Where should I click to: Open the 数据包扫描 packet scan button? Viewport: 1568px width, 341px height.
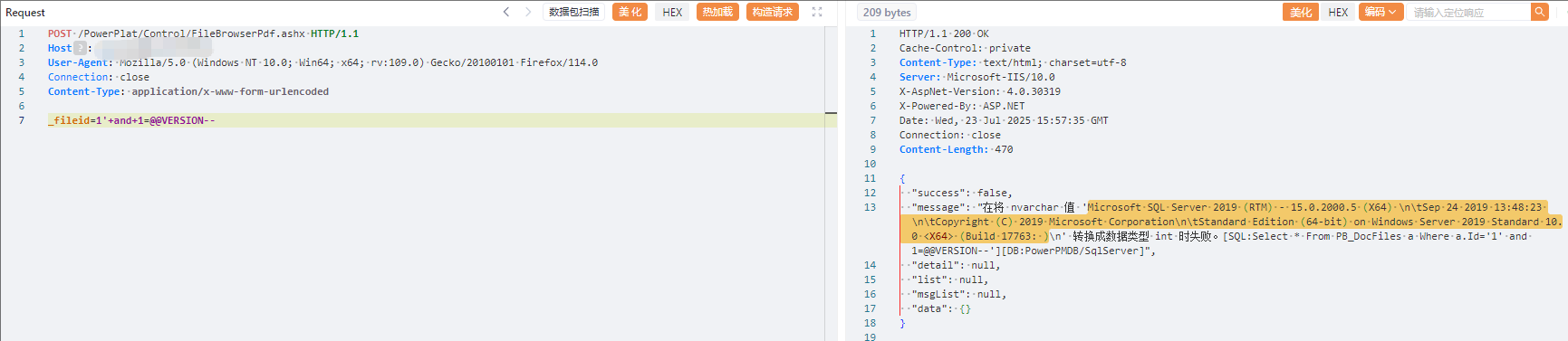[573, 12]
